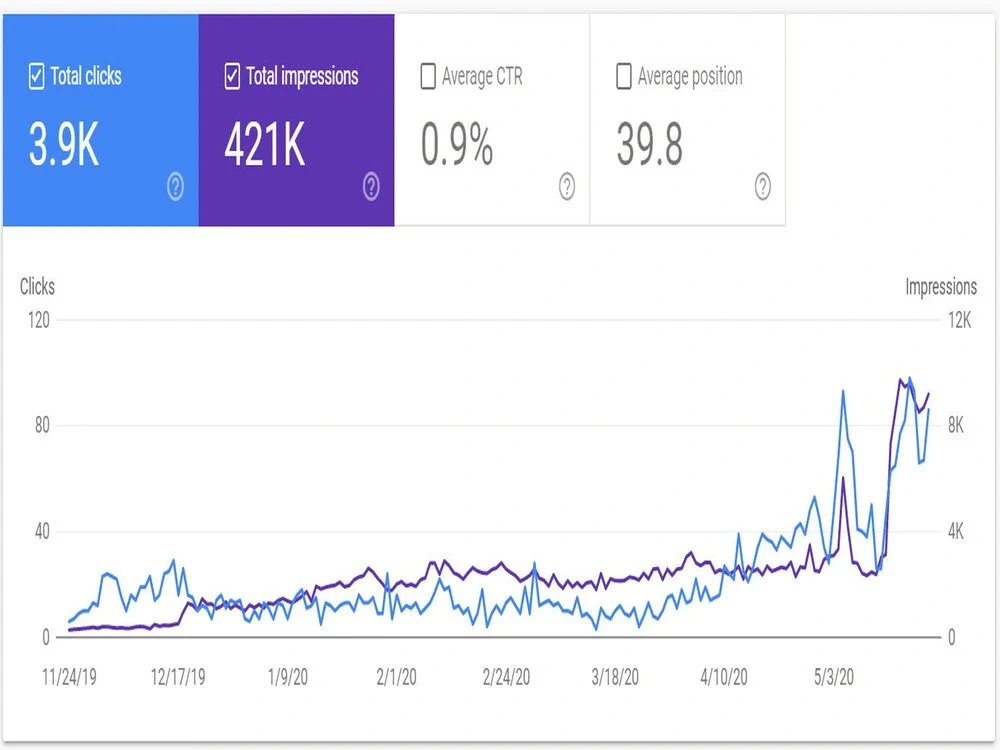Click the 1/9/20 date label
This screenshot has height=750, width=1000.
288,677
